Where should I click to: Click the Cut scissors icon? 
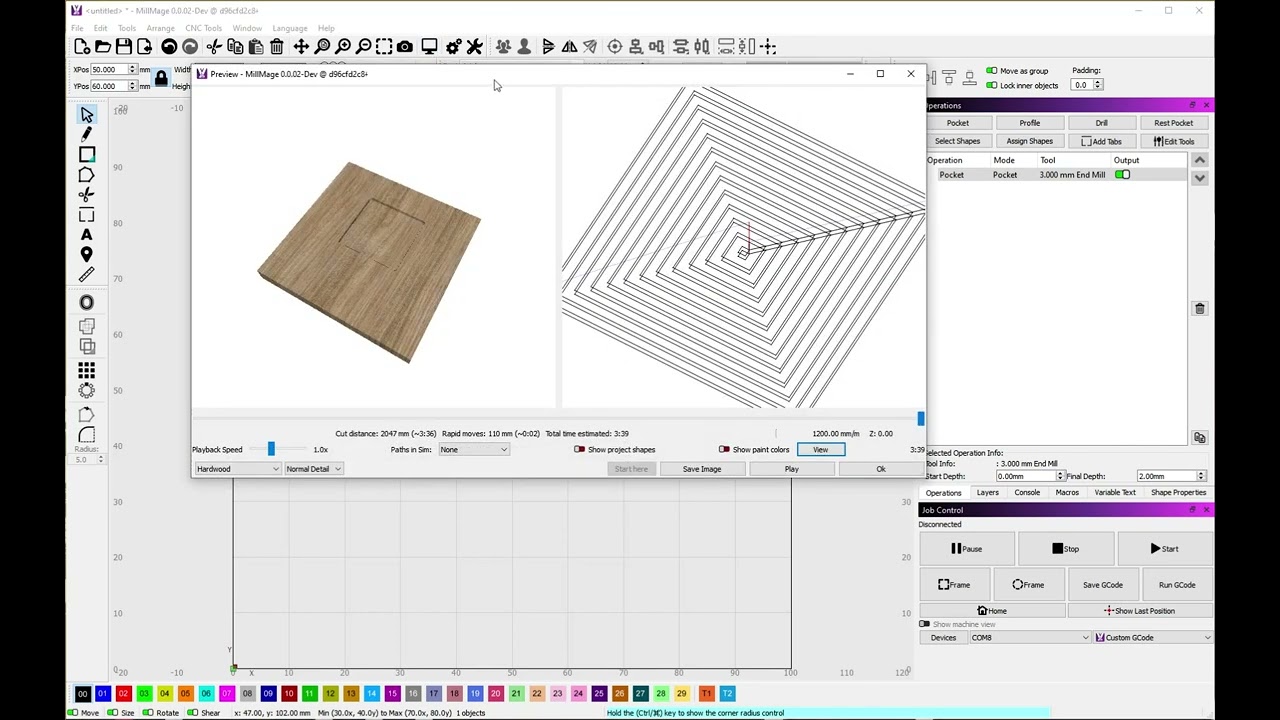click(x=214, y=47)
